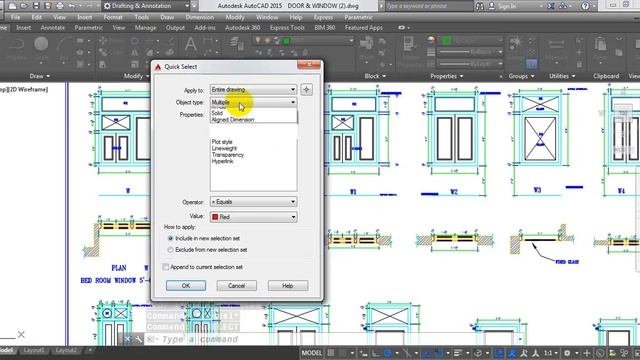Click the Group icon in Groups panel
The width and height of the screenshot is (640, 360).
tap(516, 42)
